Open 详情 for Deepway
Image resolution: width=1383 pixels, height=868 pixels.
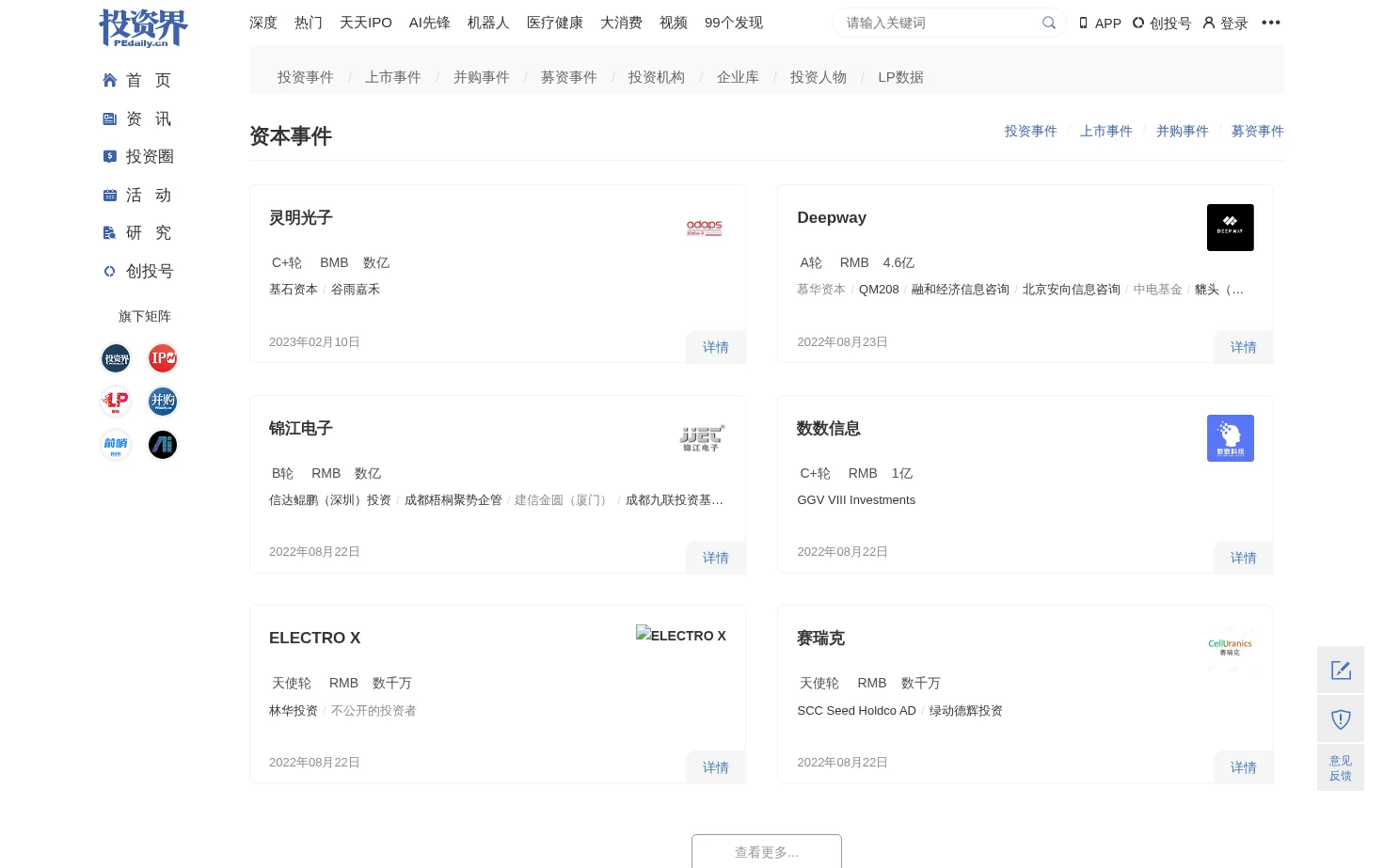click(1244, 347)
